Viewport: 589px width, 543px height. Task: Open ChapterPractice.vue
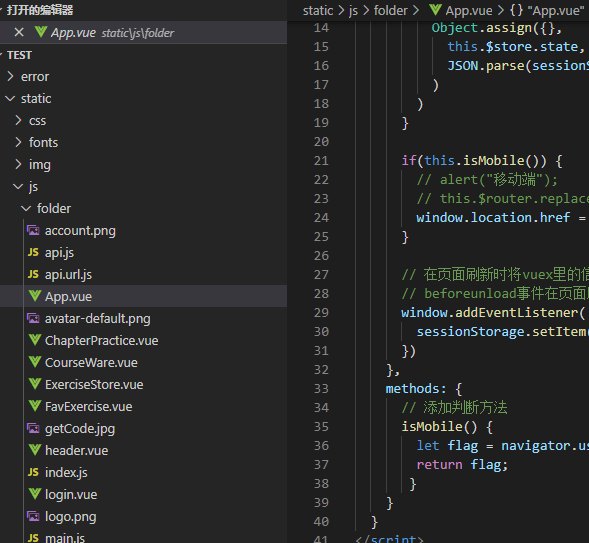[101, 341]
